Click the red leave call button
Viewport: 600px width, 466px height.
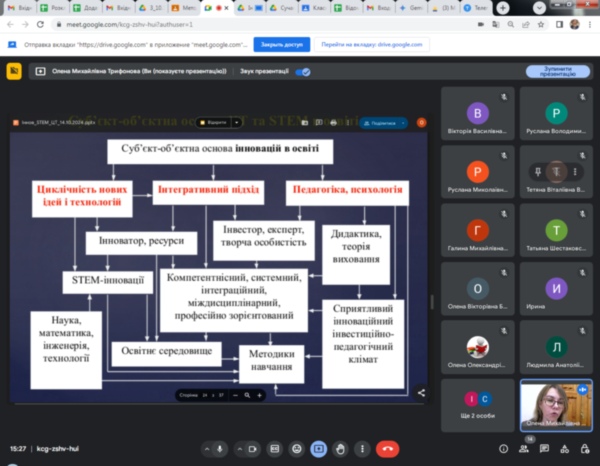coord(387,449)
